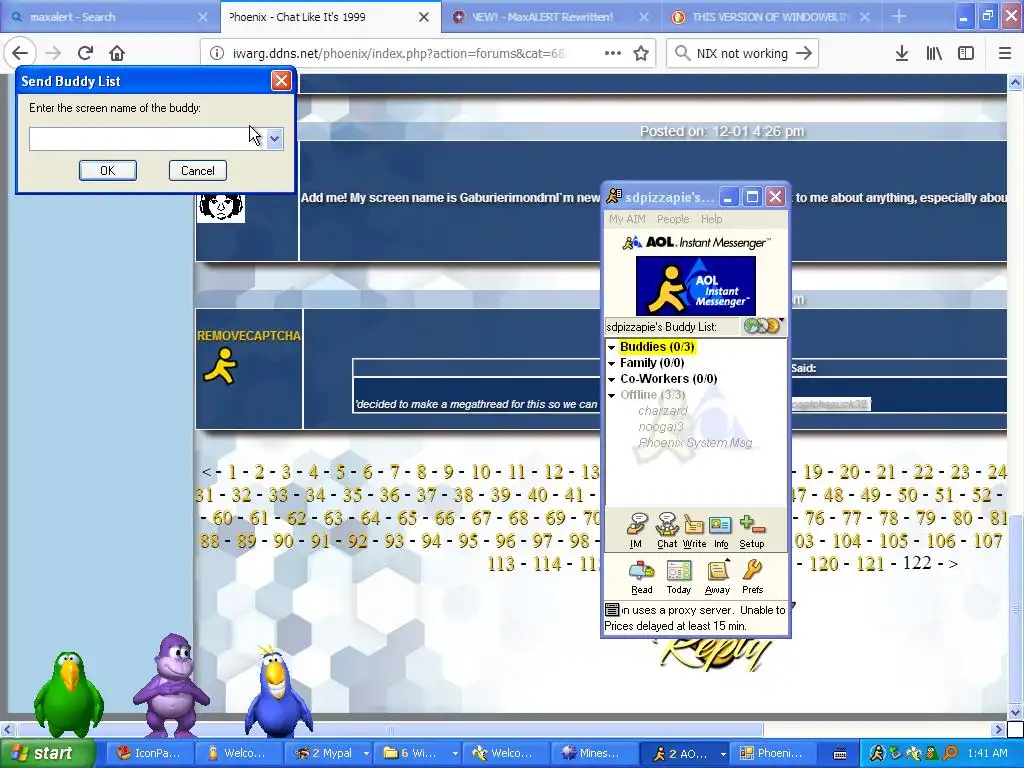Image resolution: width=1024 pixels, height=768 pixels.
Task: Collapse the Family (0/0) group
Action: (x=612, y=363)
